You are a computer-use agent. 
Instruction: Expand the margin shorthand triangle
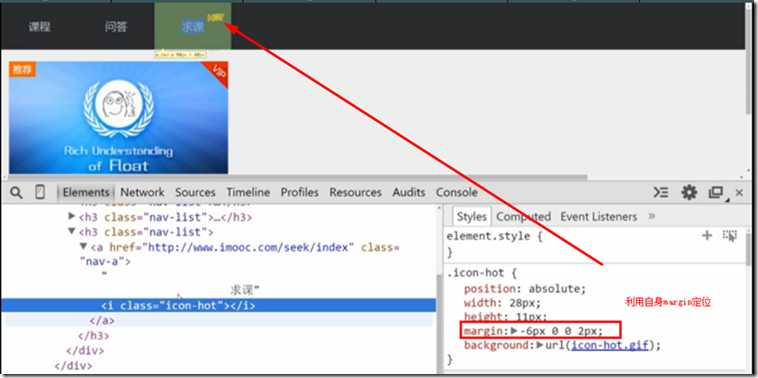[513, 331]
